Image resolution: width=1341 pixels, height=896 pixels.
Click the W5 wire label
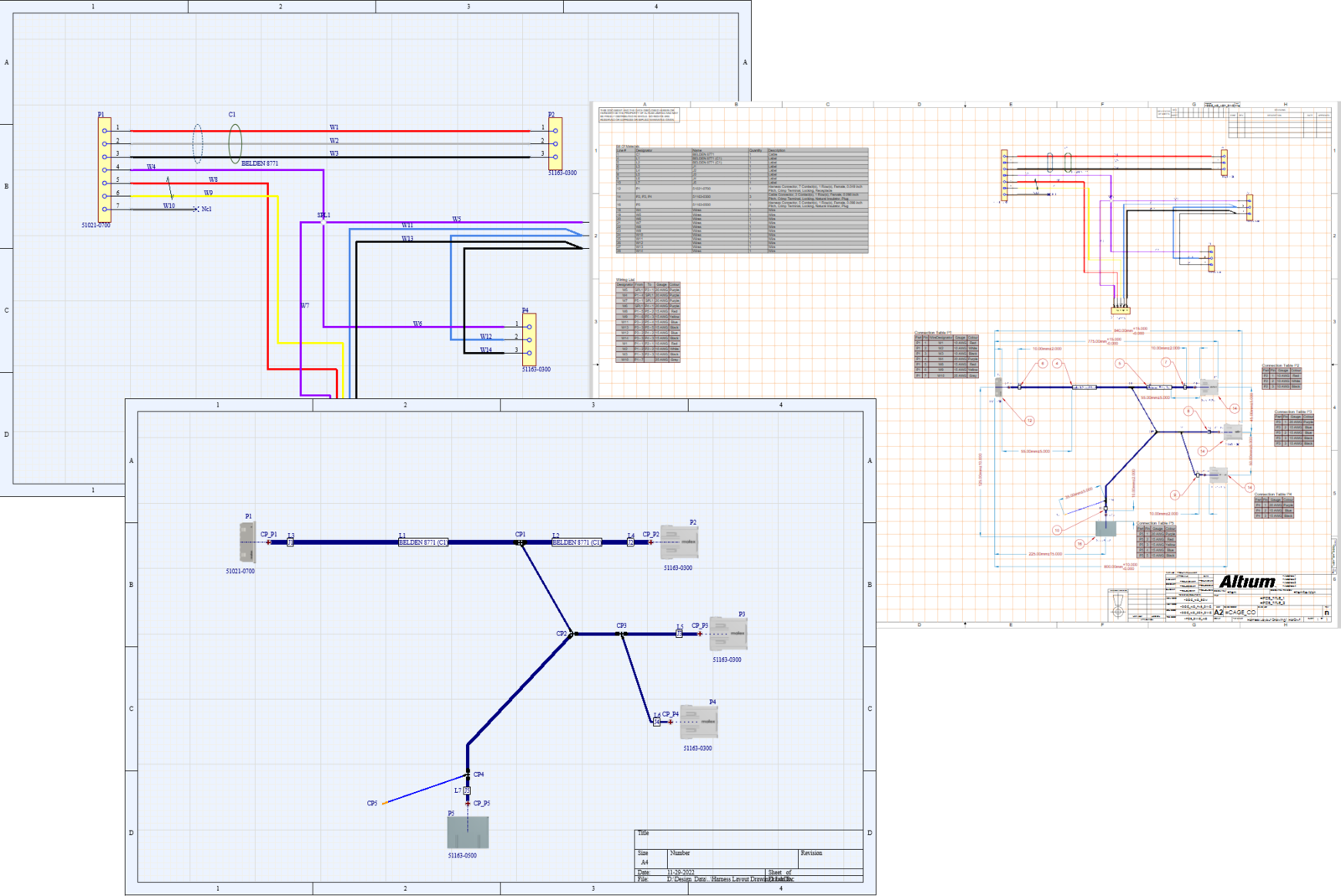tap(457, 220)
